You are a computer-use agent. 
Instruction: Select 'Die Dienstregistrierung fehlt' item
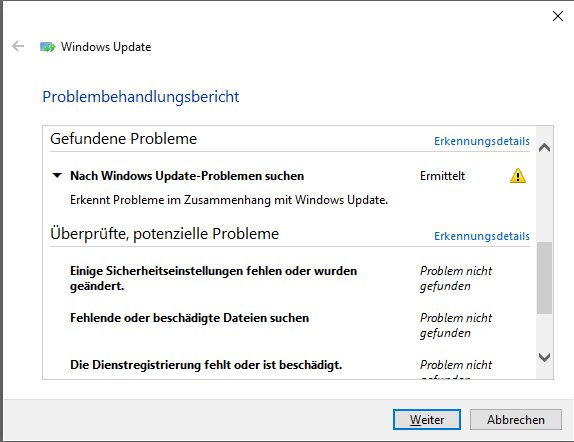(206, 365)
